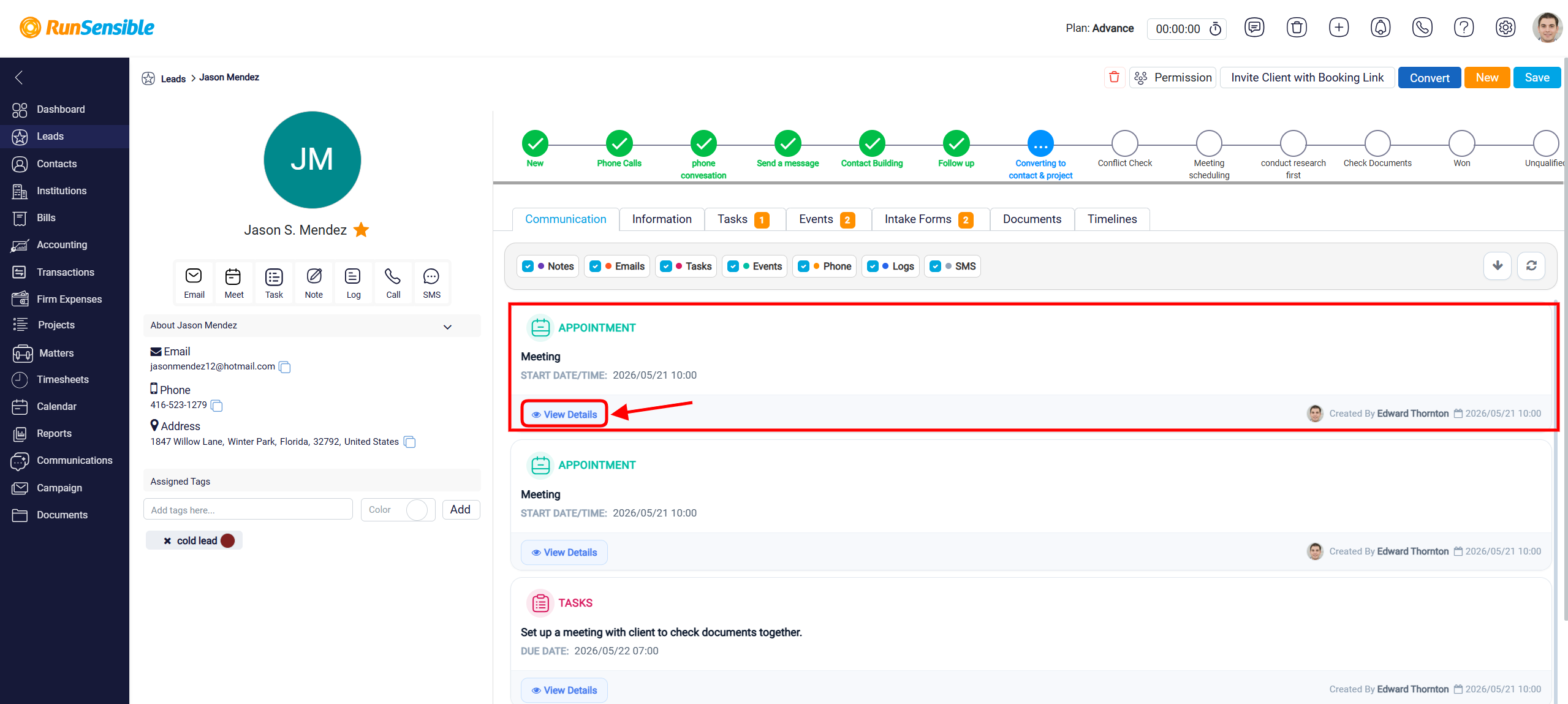Switch to the Intake Forms tab

coord(929,219)
